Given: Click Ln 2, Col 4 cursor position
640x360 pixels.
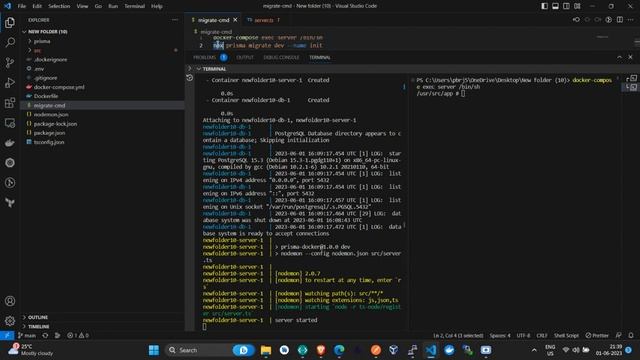Looking at the screenshot, I should coord(458,336).
